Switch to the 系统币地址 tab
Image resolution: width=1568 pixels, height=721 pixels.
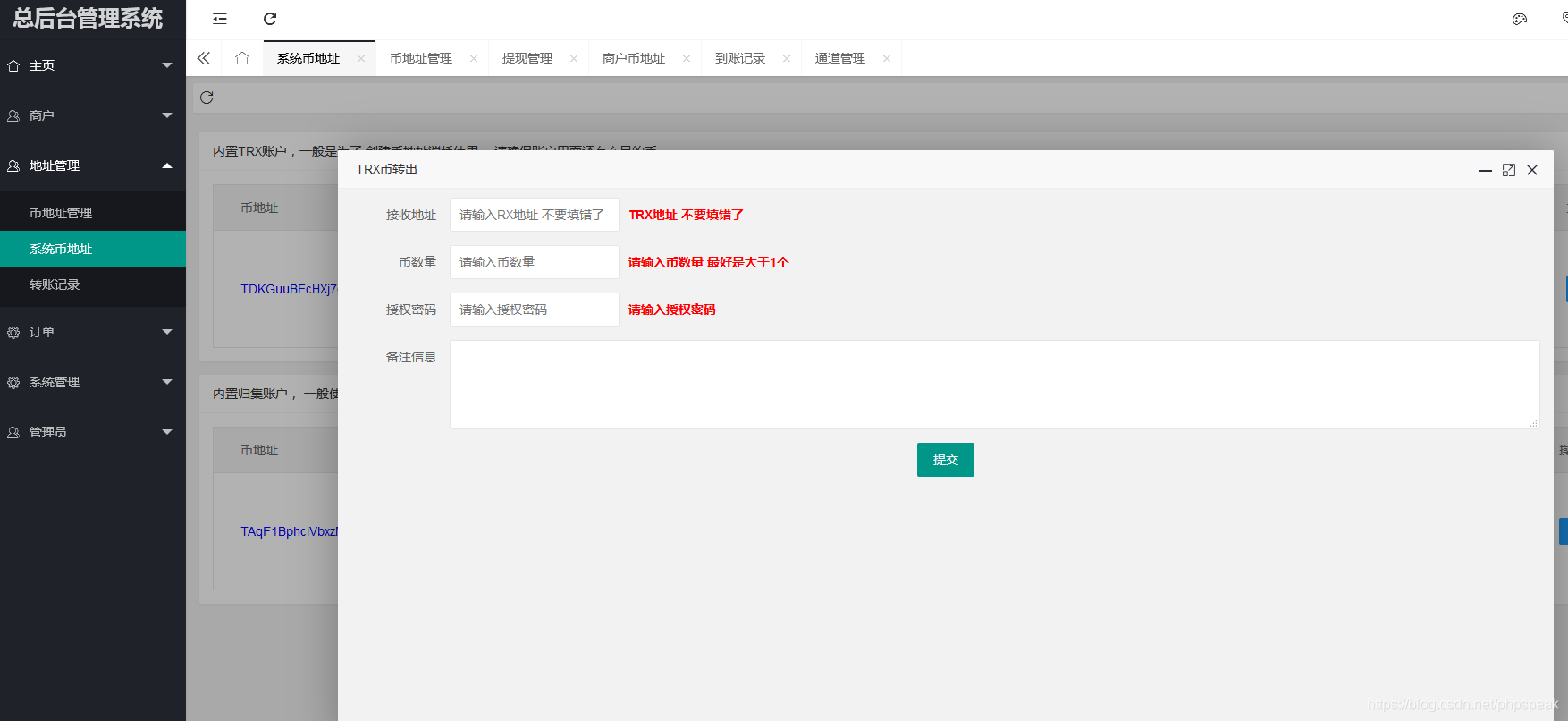point(308,58)
